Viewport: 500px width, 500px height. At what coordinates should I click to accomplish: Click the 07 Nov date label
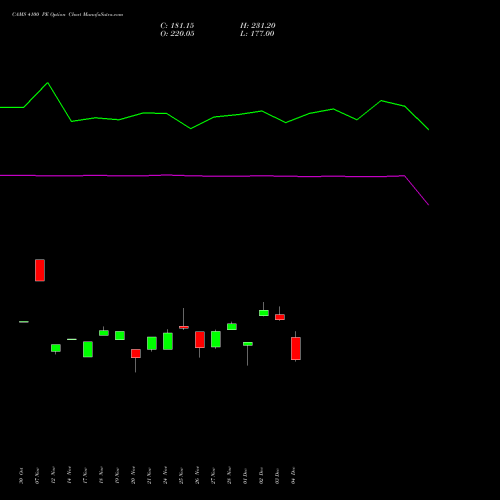(37, 476)
